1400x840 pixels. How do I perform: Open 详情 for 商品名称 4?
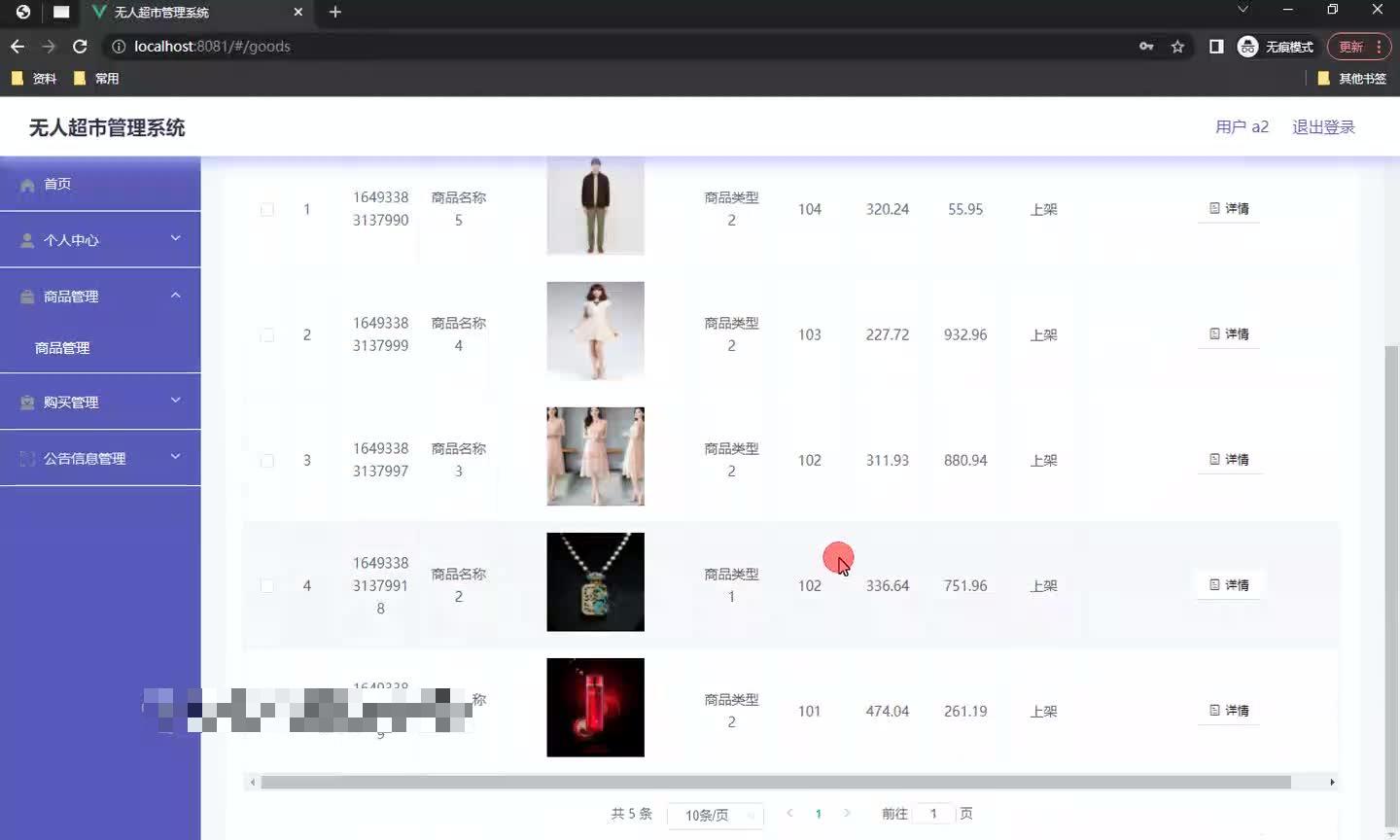click(1229, 333)
